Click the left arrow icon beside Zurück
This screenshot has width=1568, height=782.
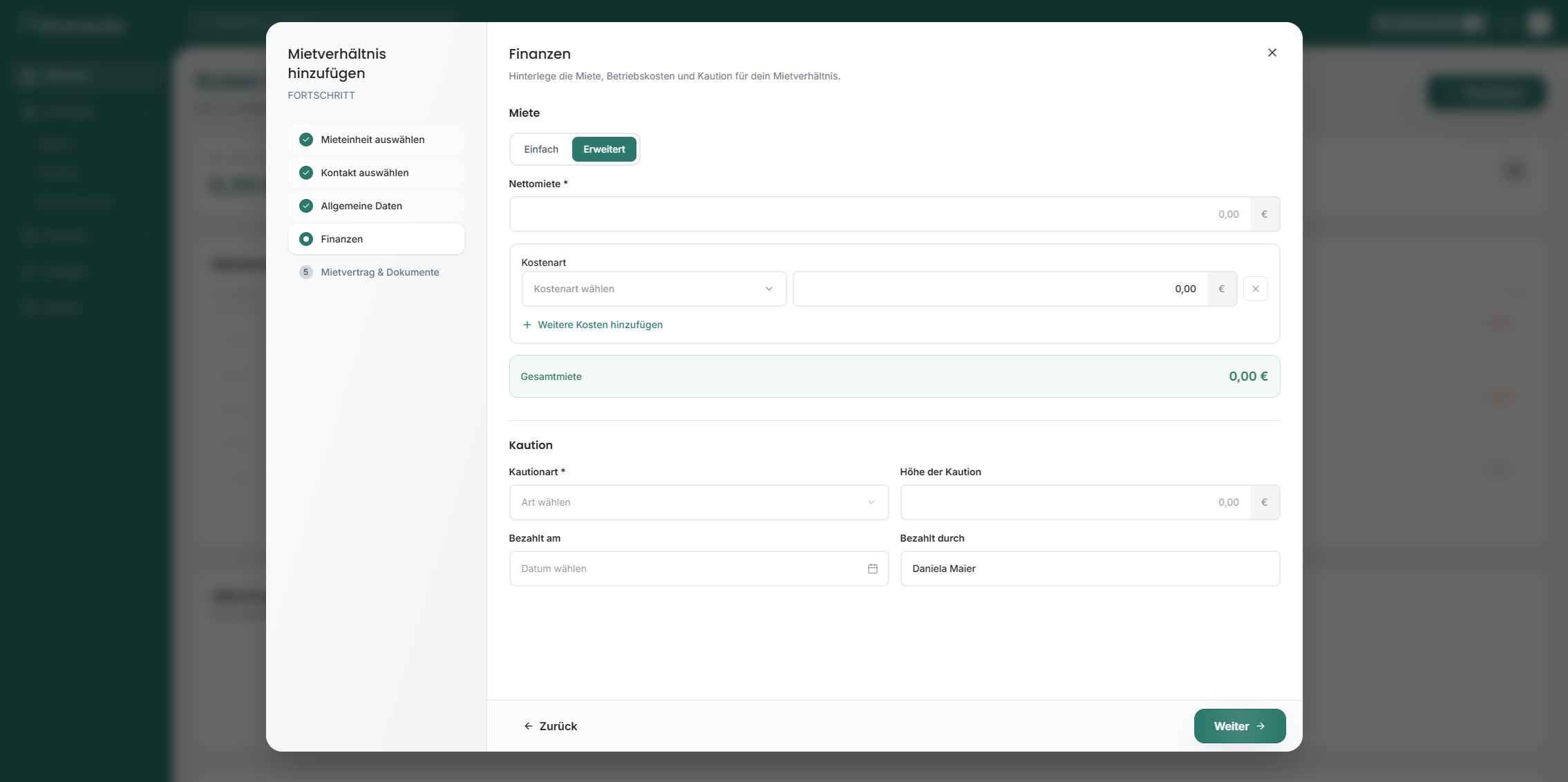[528, 726]
